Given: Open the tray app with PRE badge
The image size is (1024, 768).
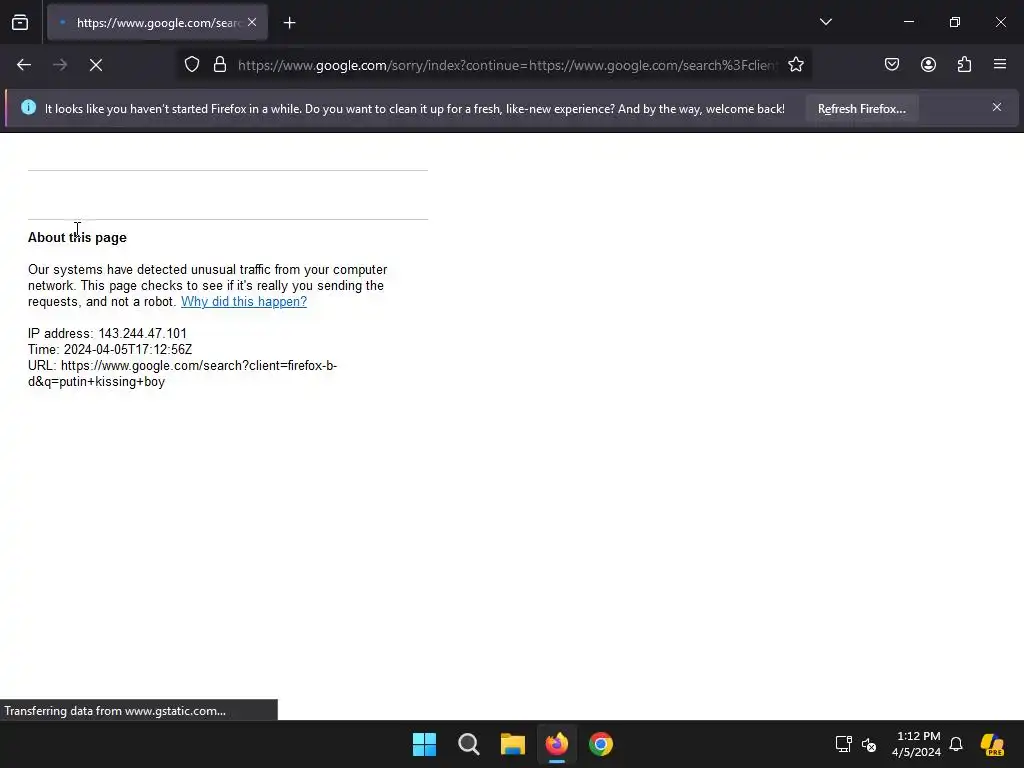Looking at the screenshot, I should pos(992,744).
